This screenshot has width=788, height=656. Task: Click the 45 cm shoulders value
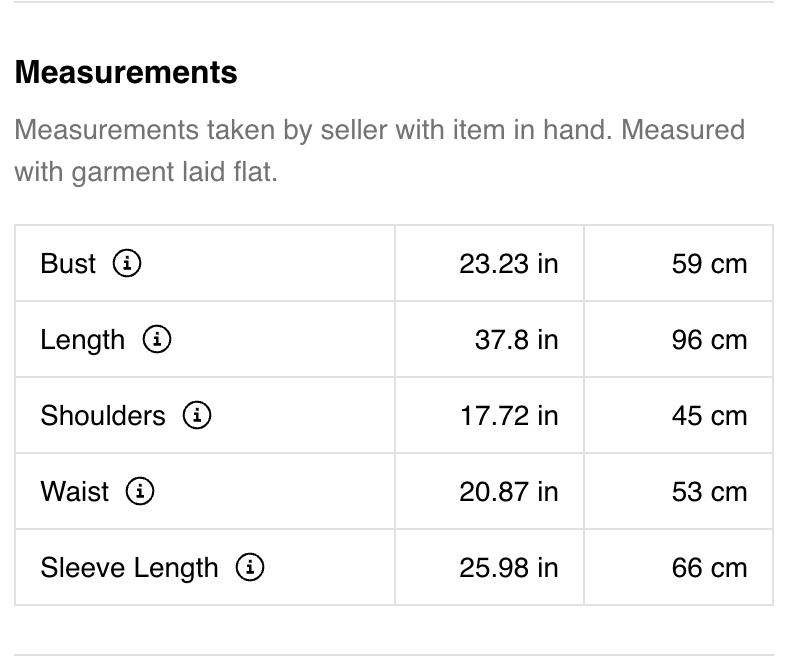[x=709, y=416]
